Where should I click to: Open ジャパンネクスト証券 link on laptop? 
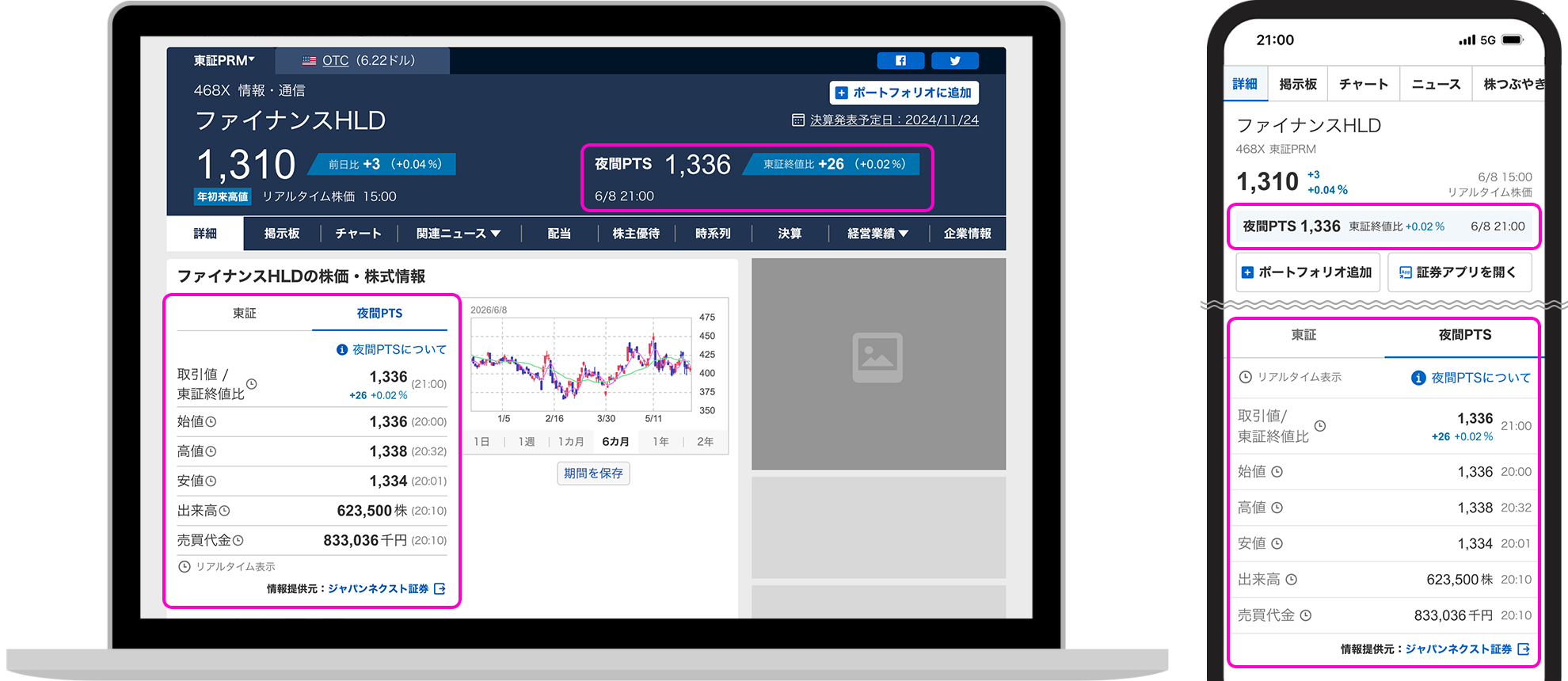click(x=378, y=588)
